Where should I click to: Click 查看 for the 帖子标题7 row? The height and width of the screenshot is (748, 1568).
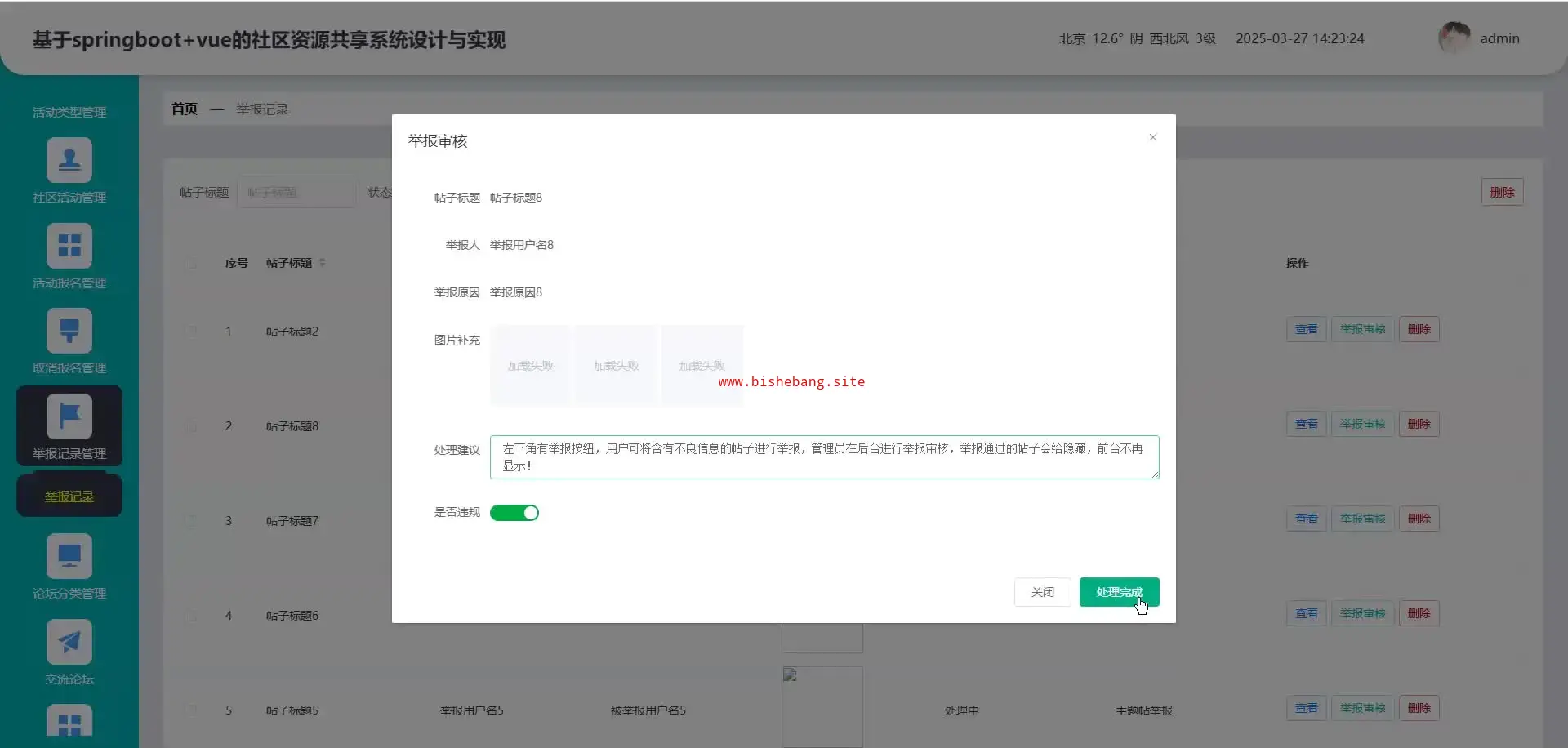(1306, 519)
